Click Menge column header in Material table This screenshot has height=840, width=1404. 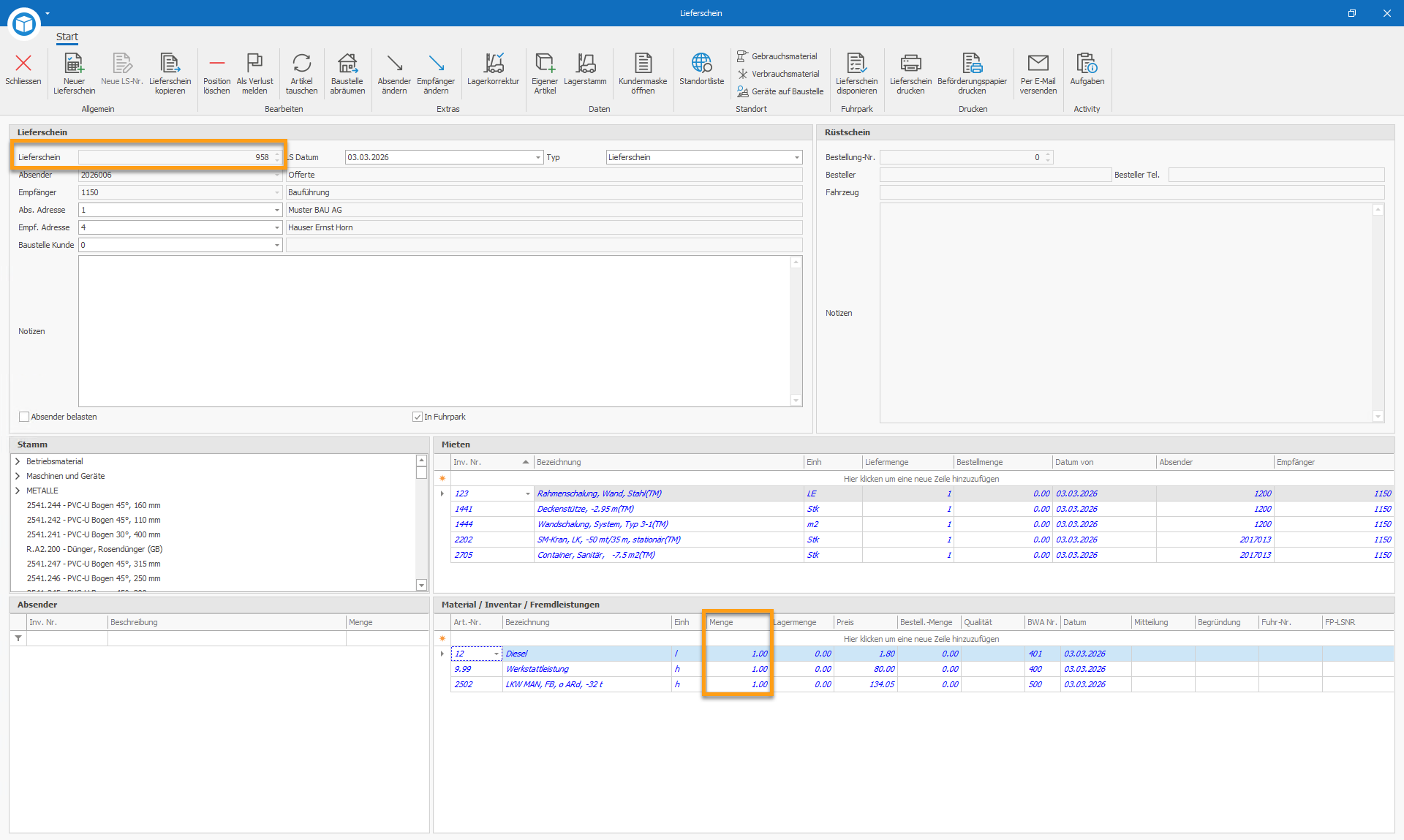(x=739, y=622)
